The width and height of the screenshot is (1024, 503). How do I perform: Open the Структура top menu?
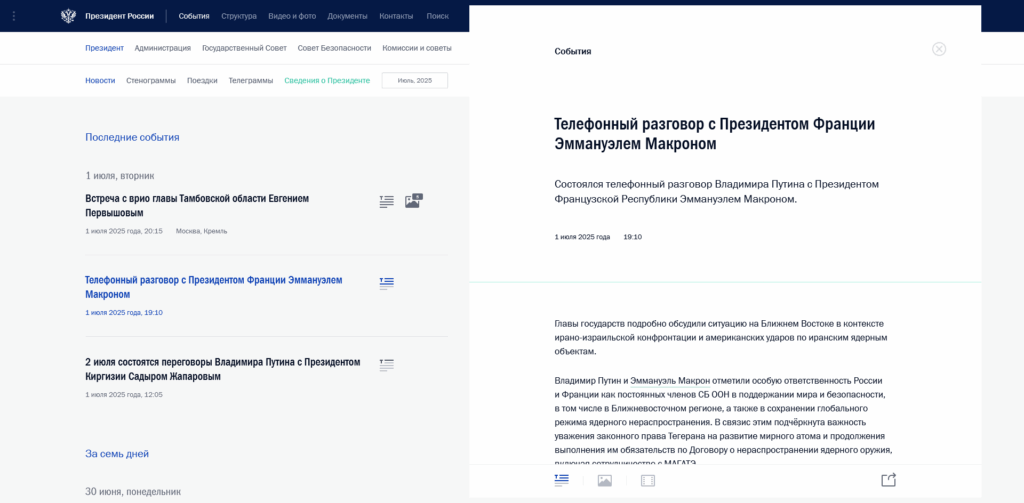239,16
